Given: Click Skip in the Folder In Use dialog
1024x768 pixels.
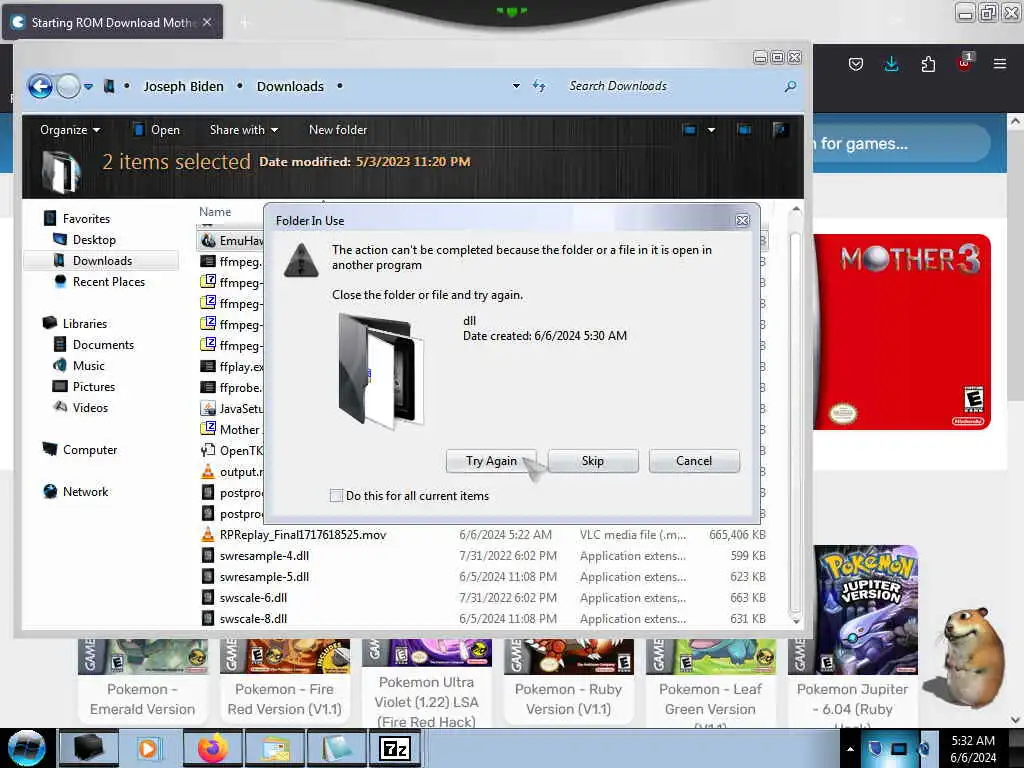Looking at the screenshot, I should (593, 460).
